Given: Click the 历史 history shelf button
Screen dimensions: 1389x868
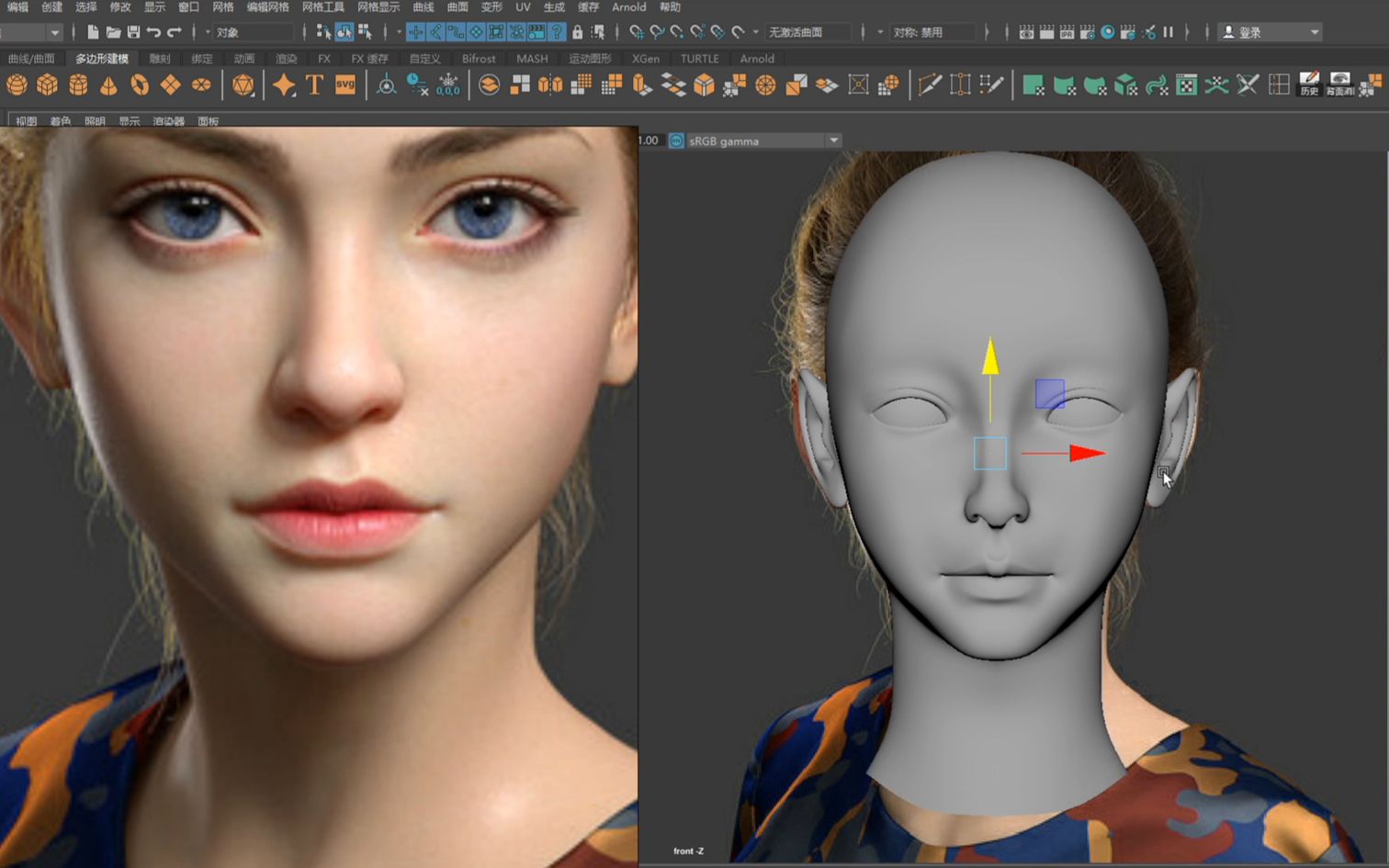Looking at the screenshot, I should pos(1309,85).
